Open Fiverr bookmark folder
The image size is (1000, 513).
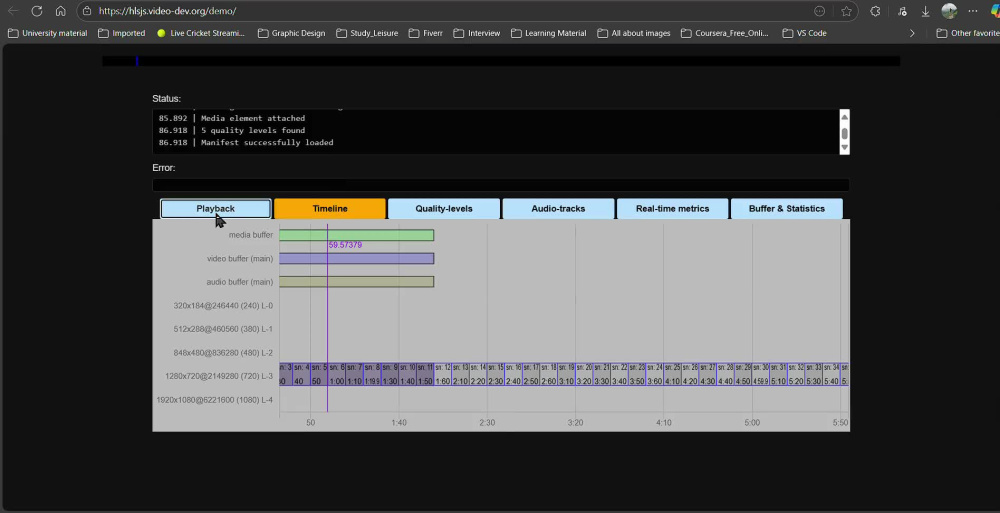(x=426, y=33)
